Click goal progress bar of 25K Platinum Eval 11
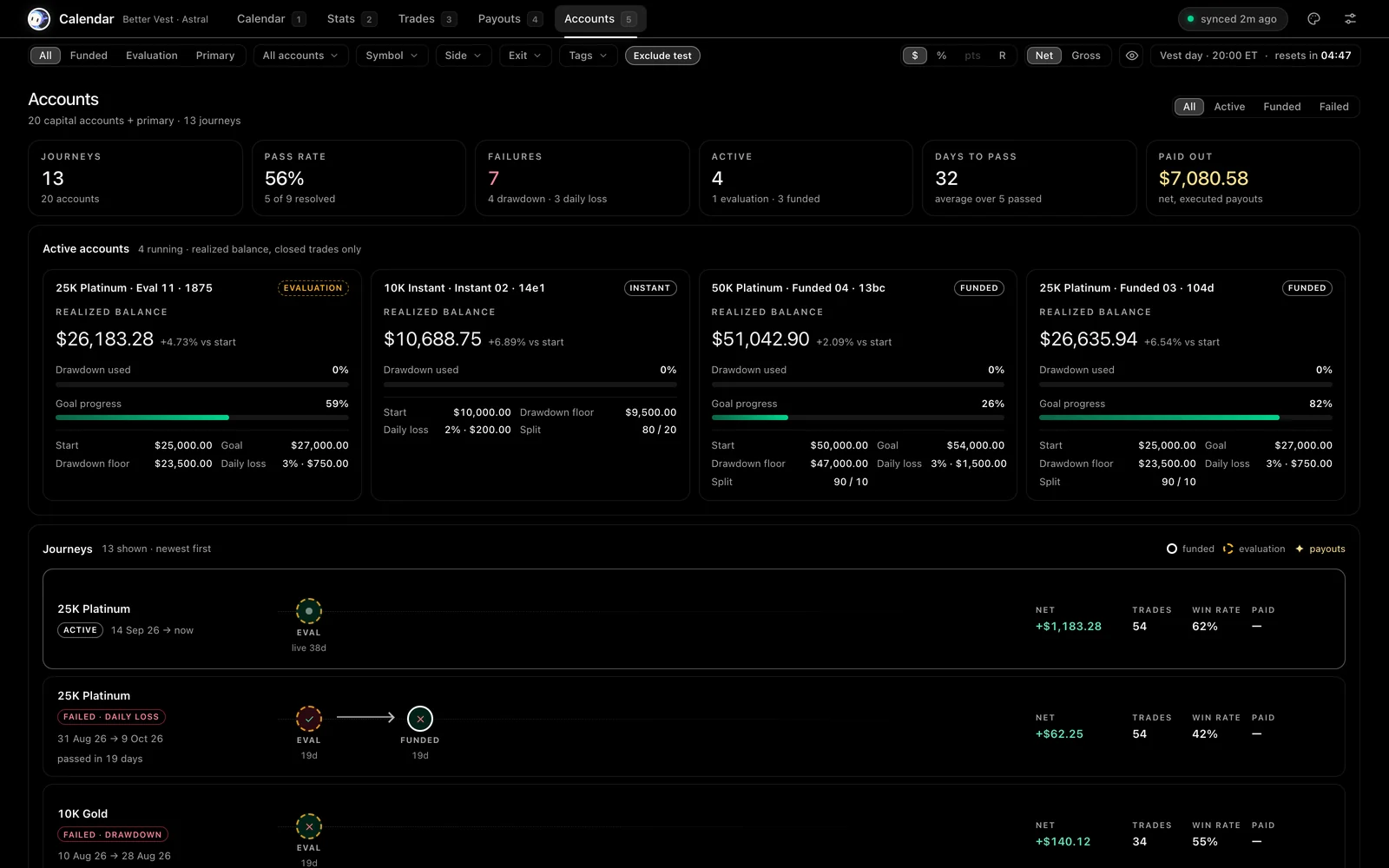 [202, 418]
